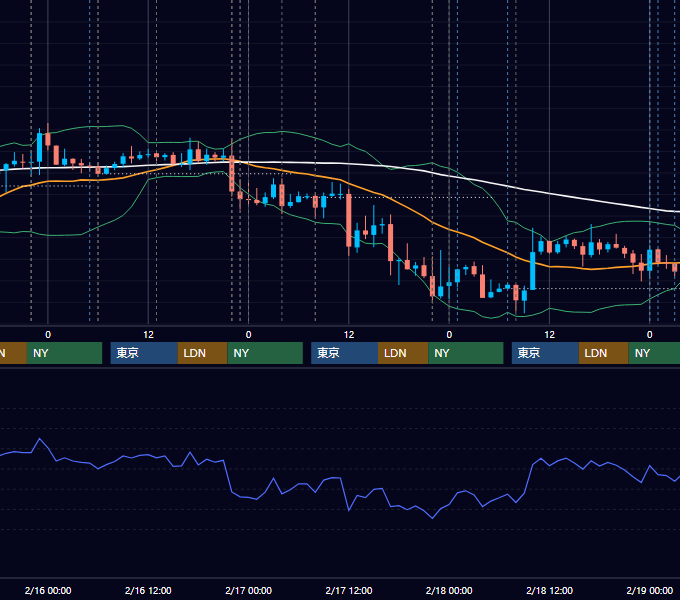Select the 東京 session block before 2/18 12:00
Screen dimensions: 680x600
pos(545,353)
